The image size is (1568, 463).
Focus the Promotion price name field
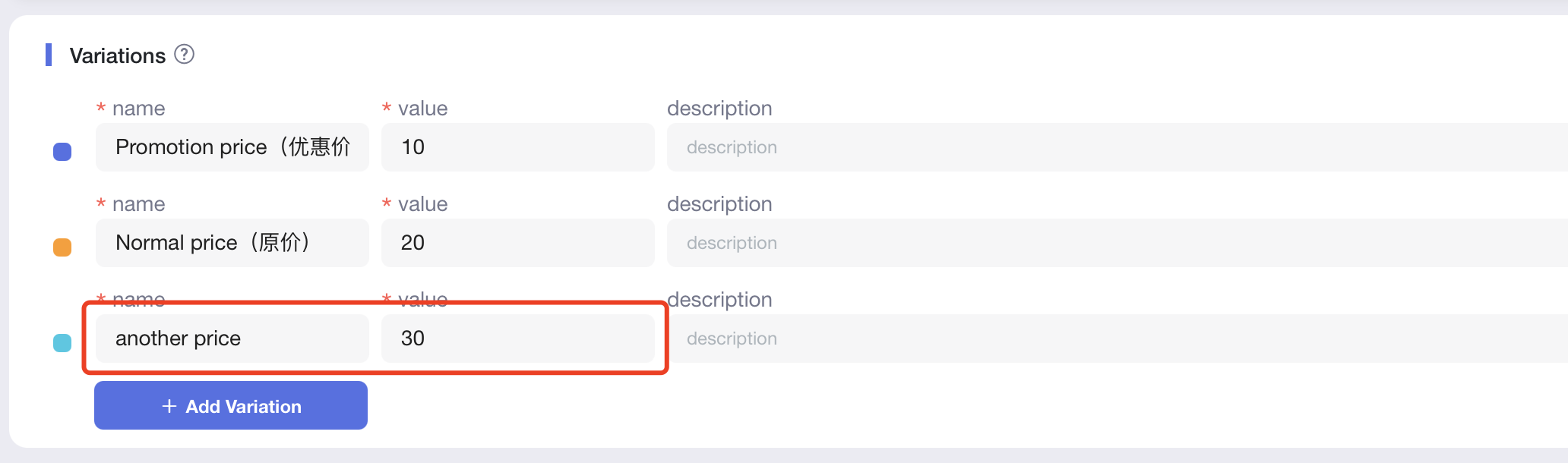(232, 147)
